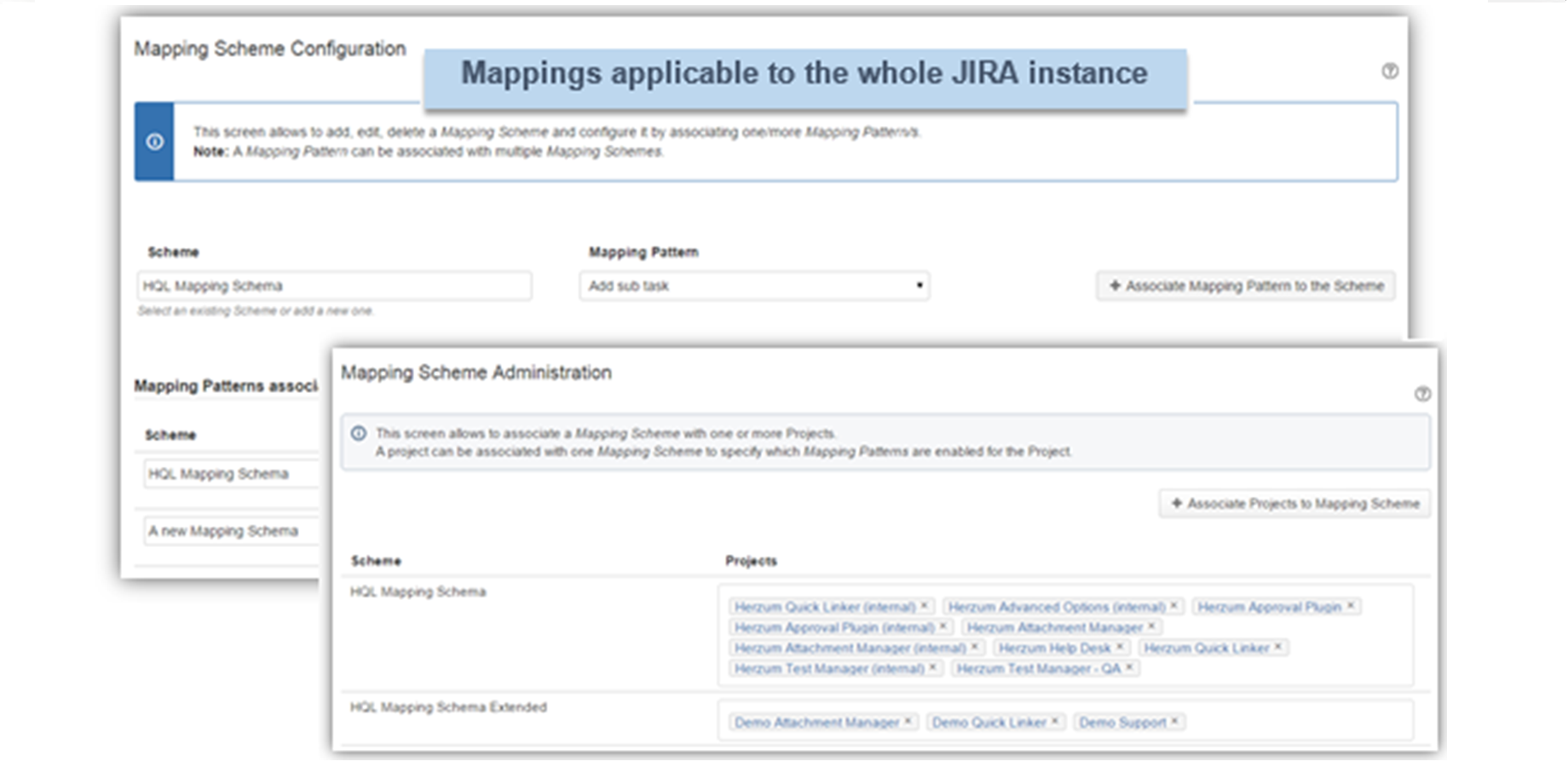
Task: Click the Mapping Scheme Configuration title
Action: point(269,49)
